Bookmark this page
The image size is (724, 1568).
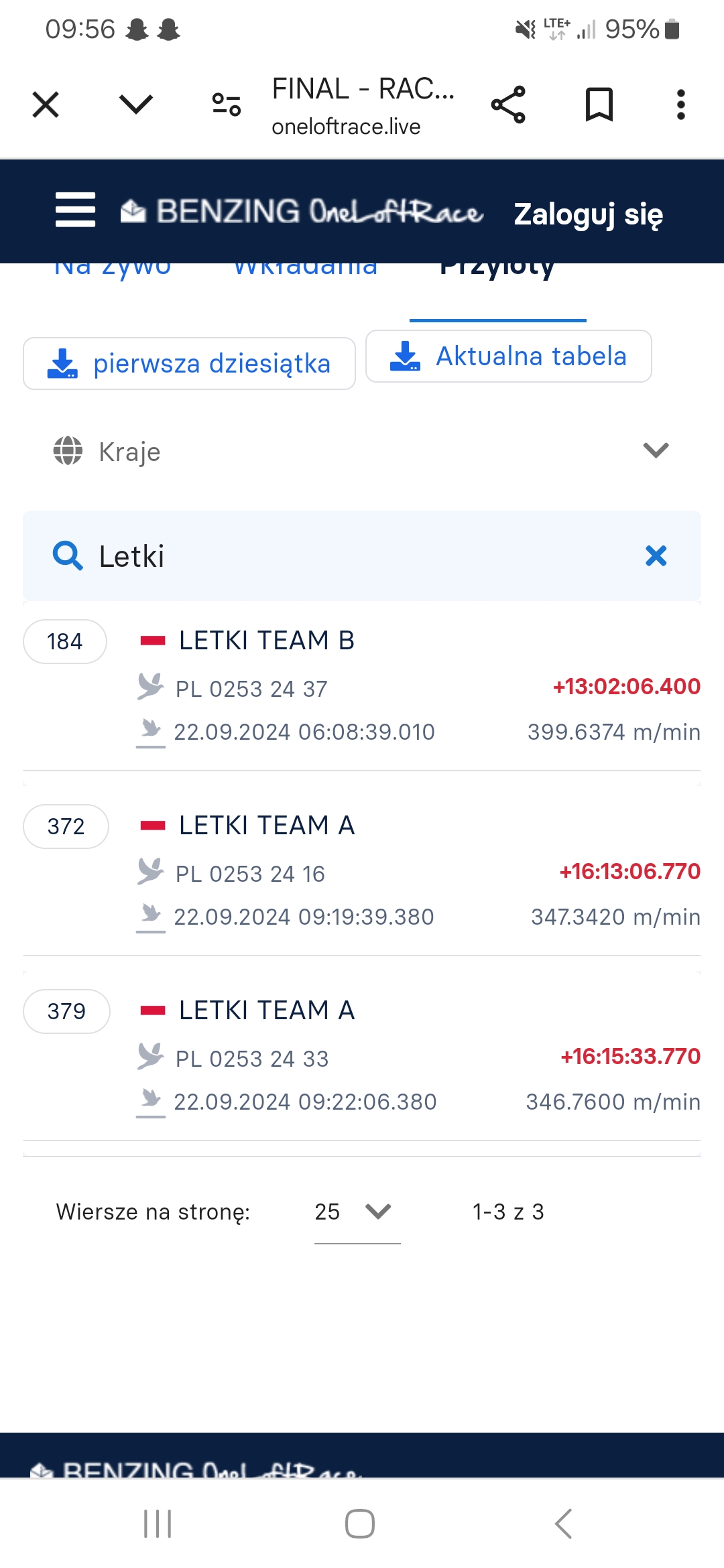coord(599,105)
